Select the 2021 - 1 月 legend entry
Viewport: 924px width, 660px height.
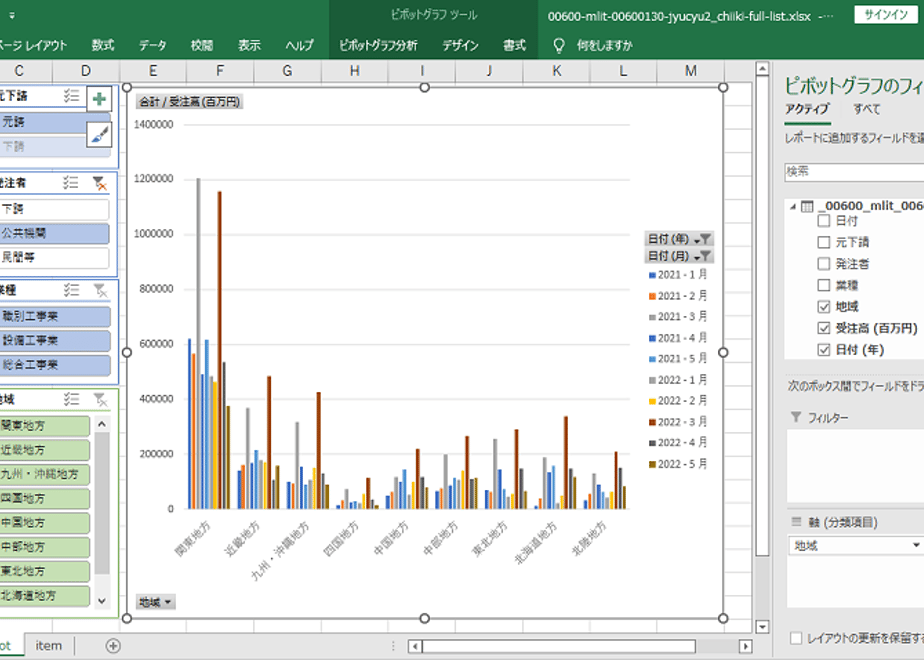click(x=678, y=275)
